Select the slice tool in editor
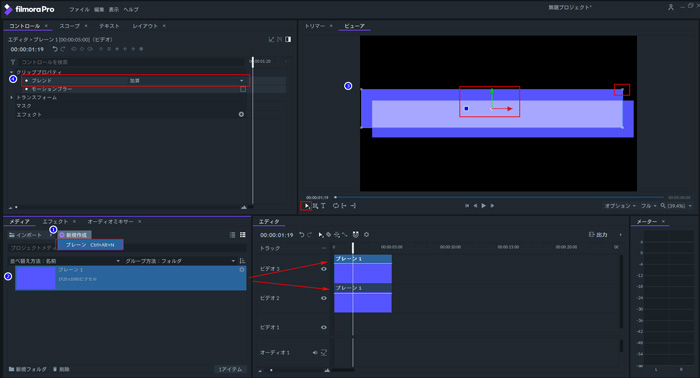 click(329, 235)
